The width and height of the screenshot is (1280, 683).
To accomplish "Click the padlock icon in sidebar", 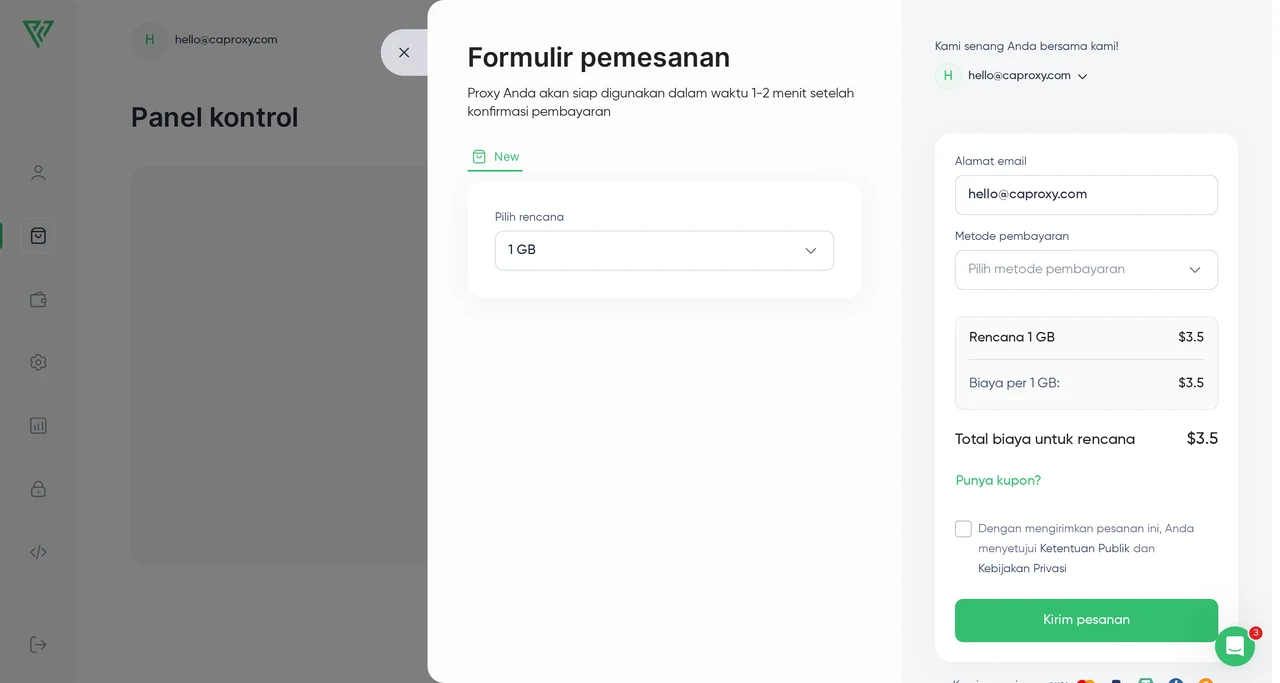I will pyautogui.click(x=38, y=489).
